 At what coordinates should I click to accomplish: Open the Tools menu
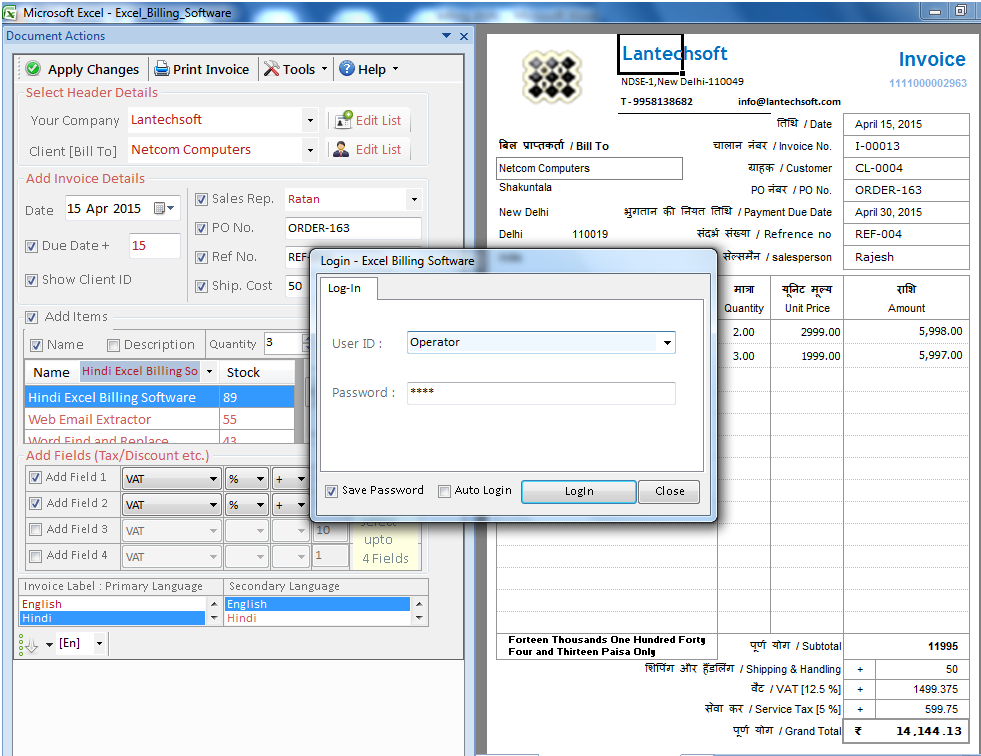click(x=295, y=69)
